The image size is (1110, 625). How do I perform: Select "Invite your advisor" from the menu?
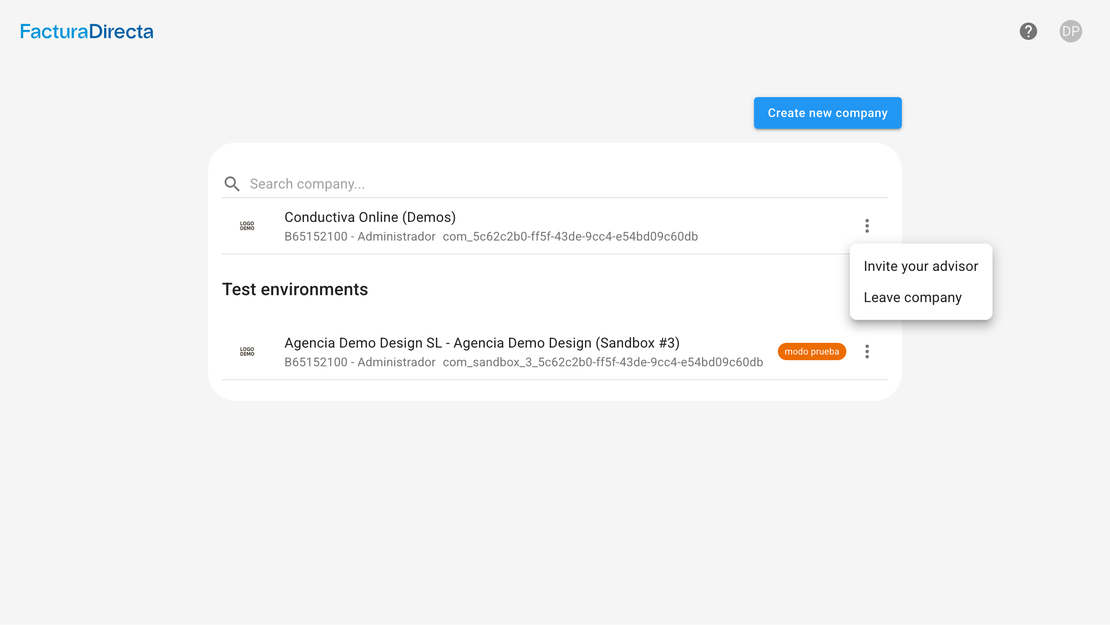point(920,266)
